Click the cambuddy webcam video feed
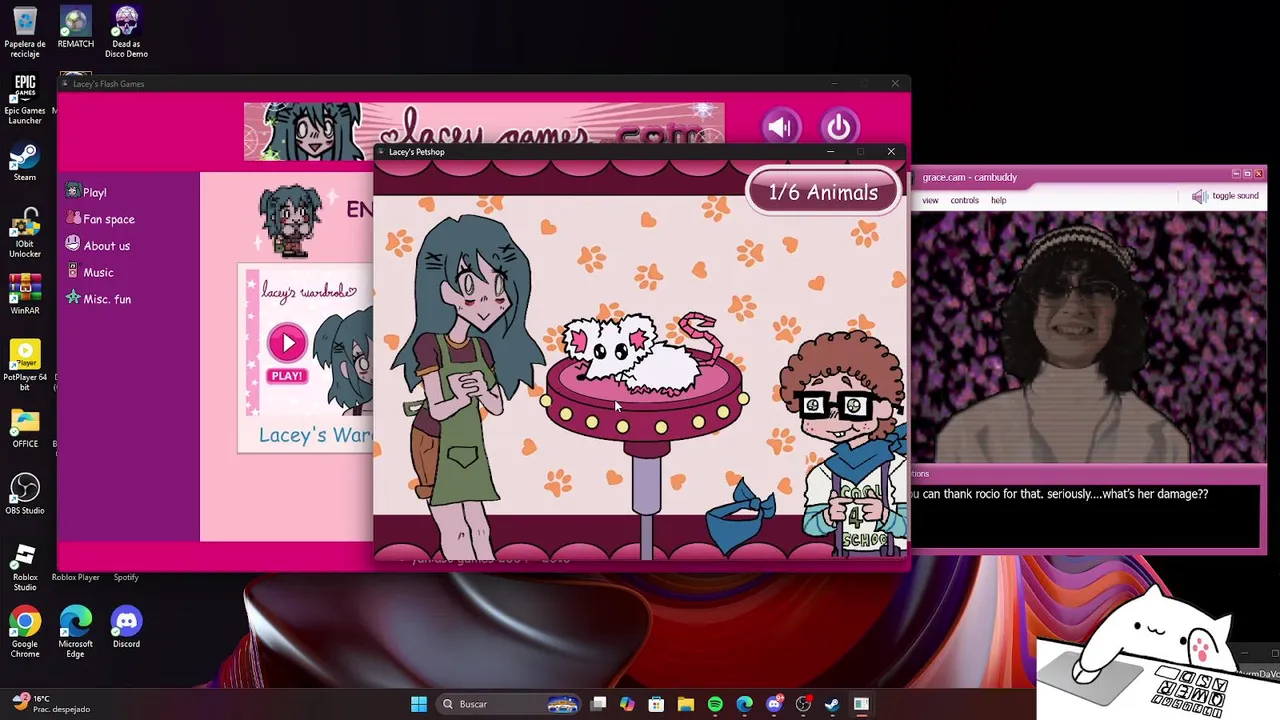Image resolution: width=1280 pixels, height=720 pixels. (x=1088, y=338)
